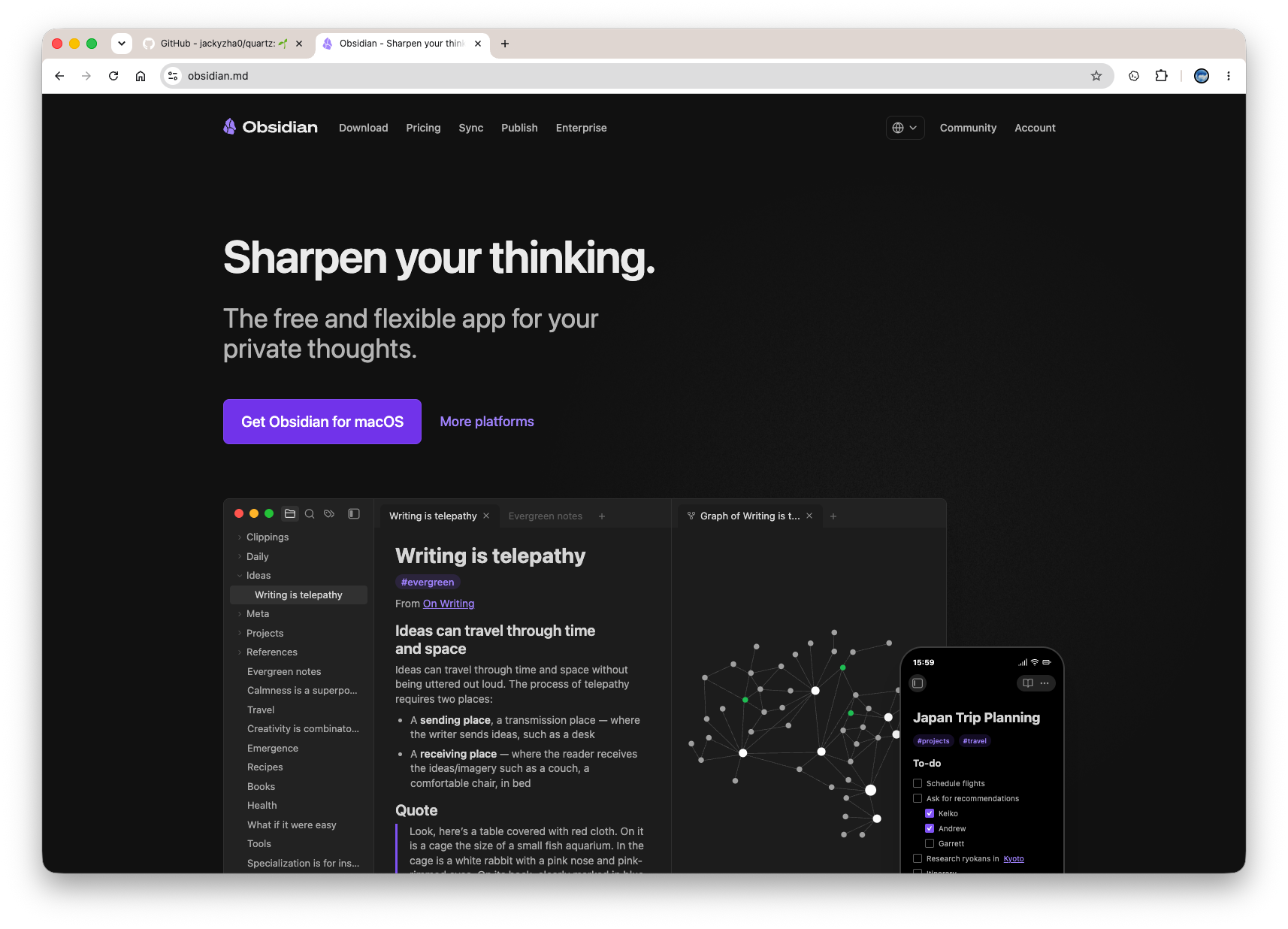
Task: Check the Schedule flights checkbox
Action: [918, 783]
